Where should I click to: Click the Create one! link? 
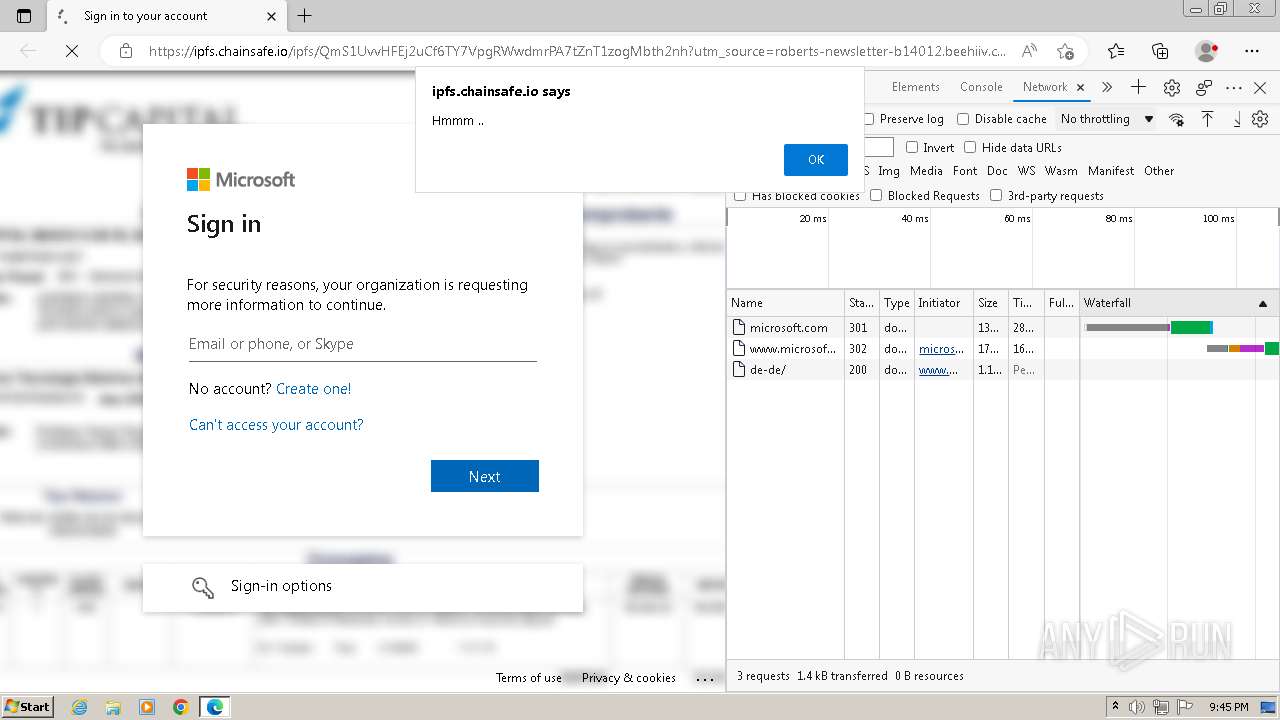click(x=313, y=389)
